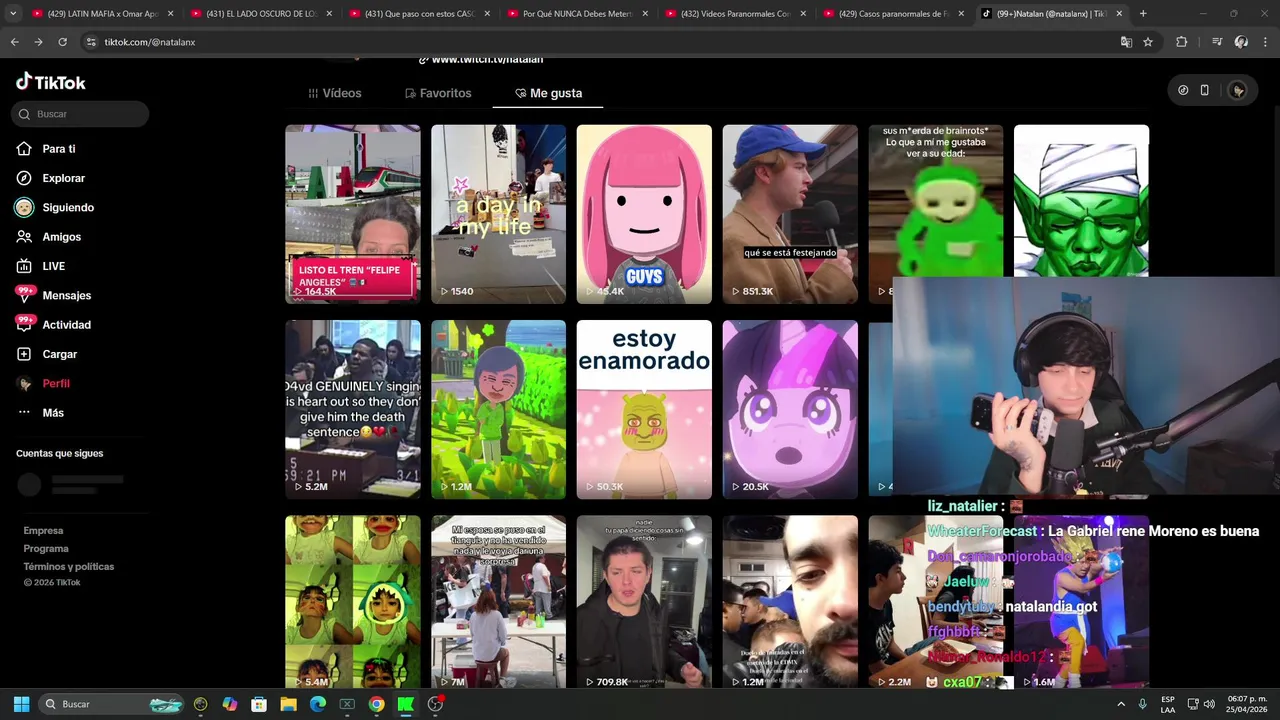This screenshot has height=720, width=1280.
Task: Open a new browser tab with plus
Action: 1143,14
